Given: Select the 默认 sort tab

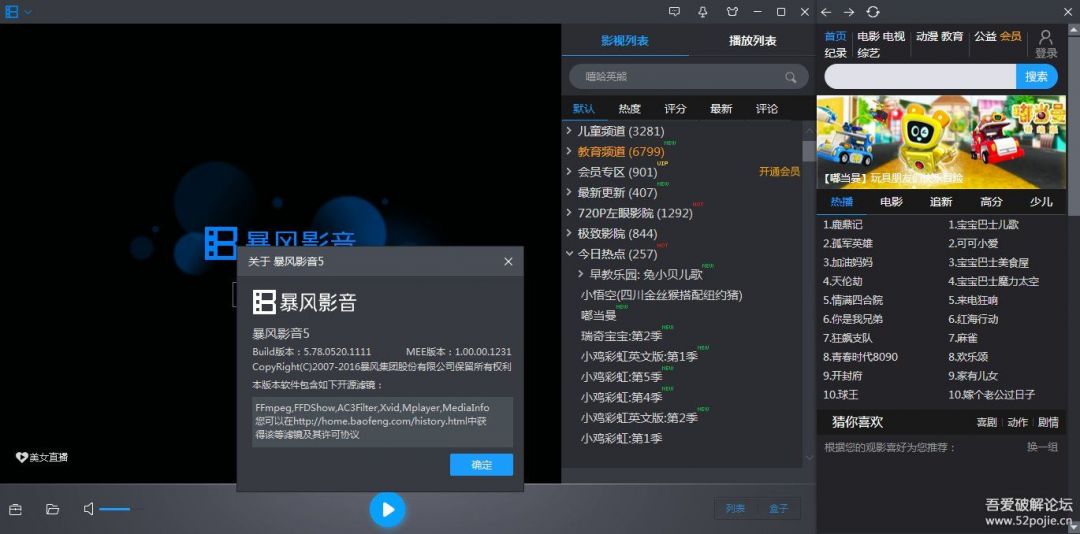Looking at the screenshot, I should point(584,109).
